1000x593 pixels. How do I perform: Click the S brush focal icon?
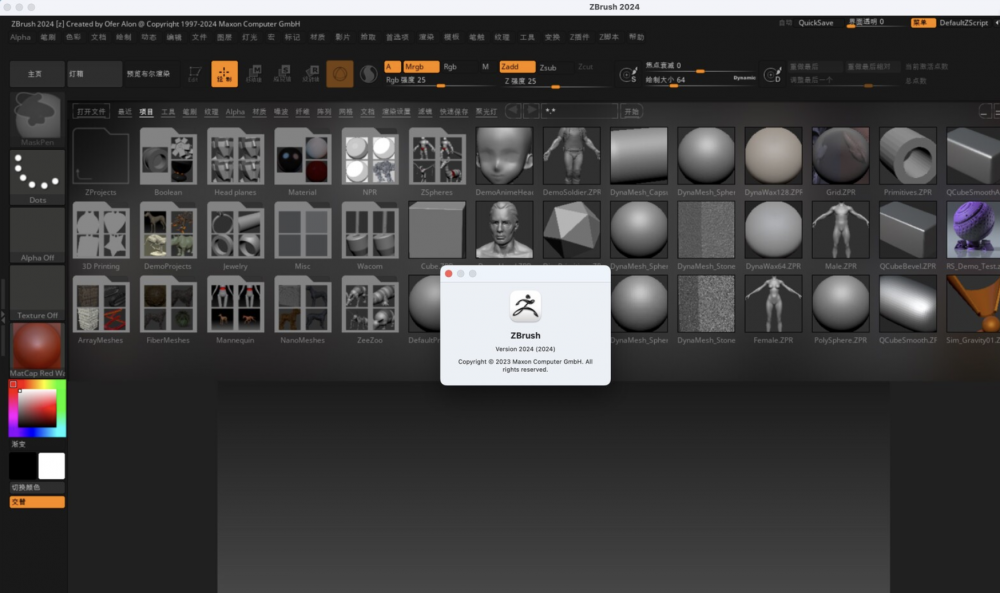pos(628,75)
